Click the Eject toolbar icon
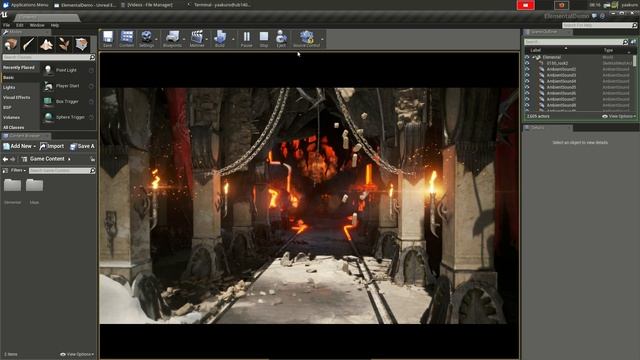Screen dimensions: 640x360 pyautogui.click(x=281, y=37)
